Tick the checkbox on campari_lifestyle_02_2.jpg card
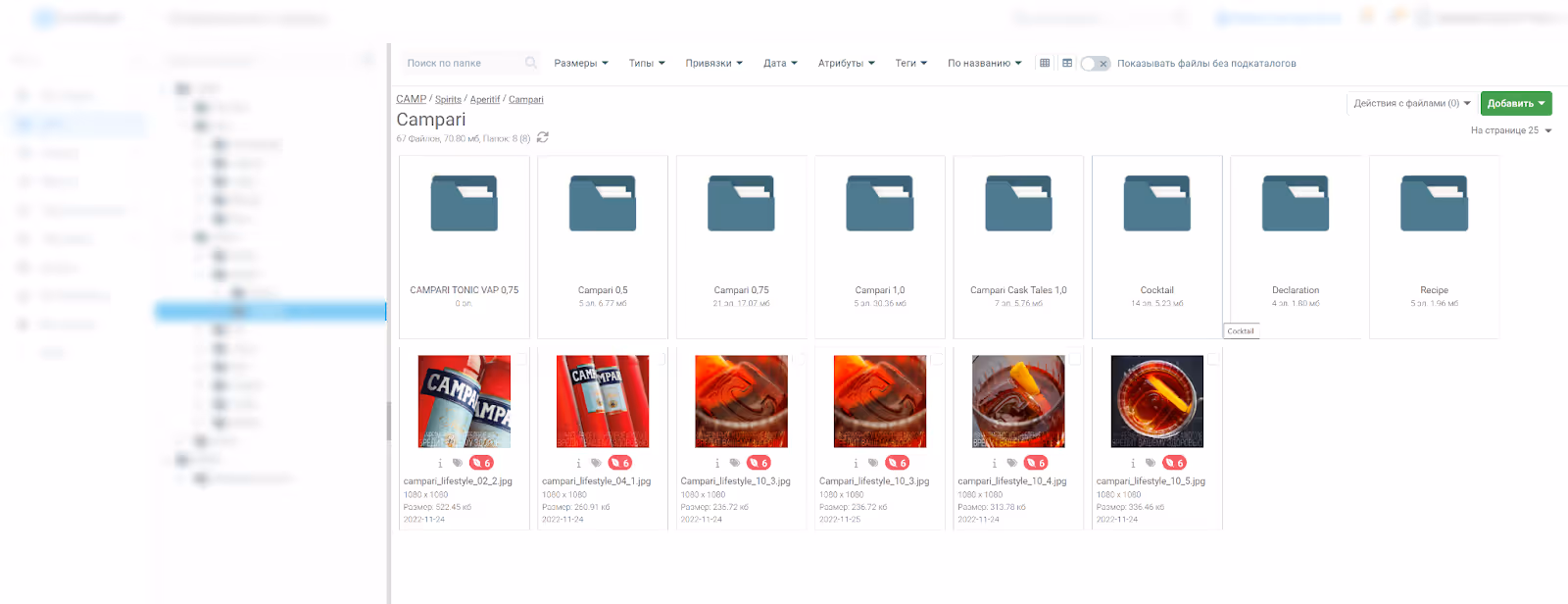 [521, 360]
